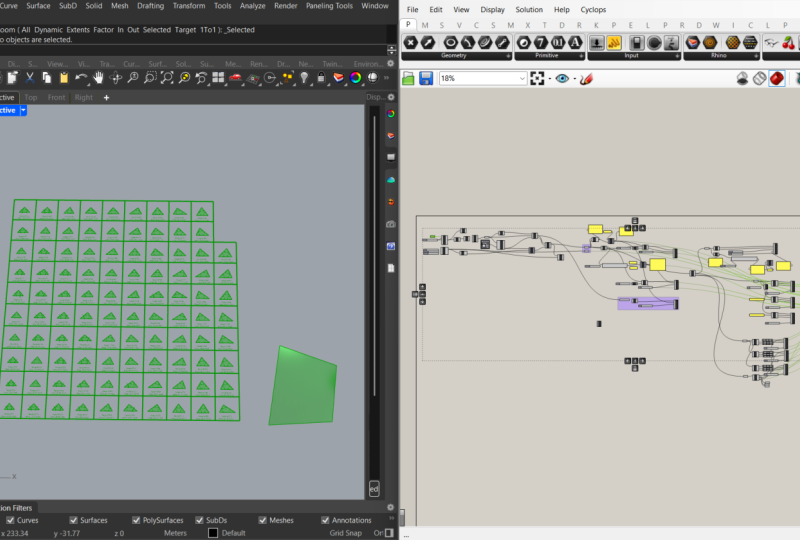This screenshot has height=540, width=800.
Task: Switch to the Right viewport tab
Action: pyautogui.click(x=84, y=97)
